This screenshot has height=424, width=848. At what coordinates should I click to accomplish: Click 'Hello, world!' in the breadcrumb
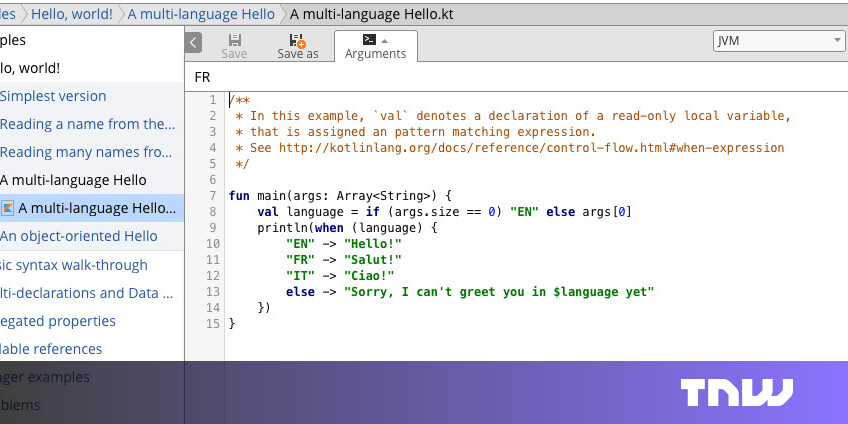pyautogui.click(x=70, y=13)
